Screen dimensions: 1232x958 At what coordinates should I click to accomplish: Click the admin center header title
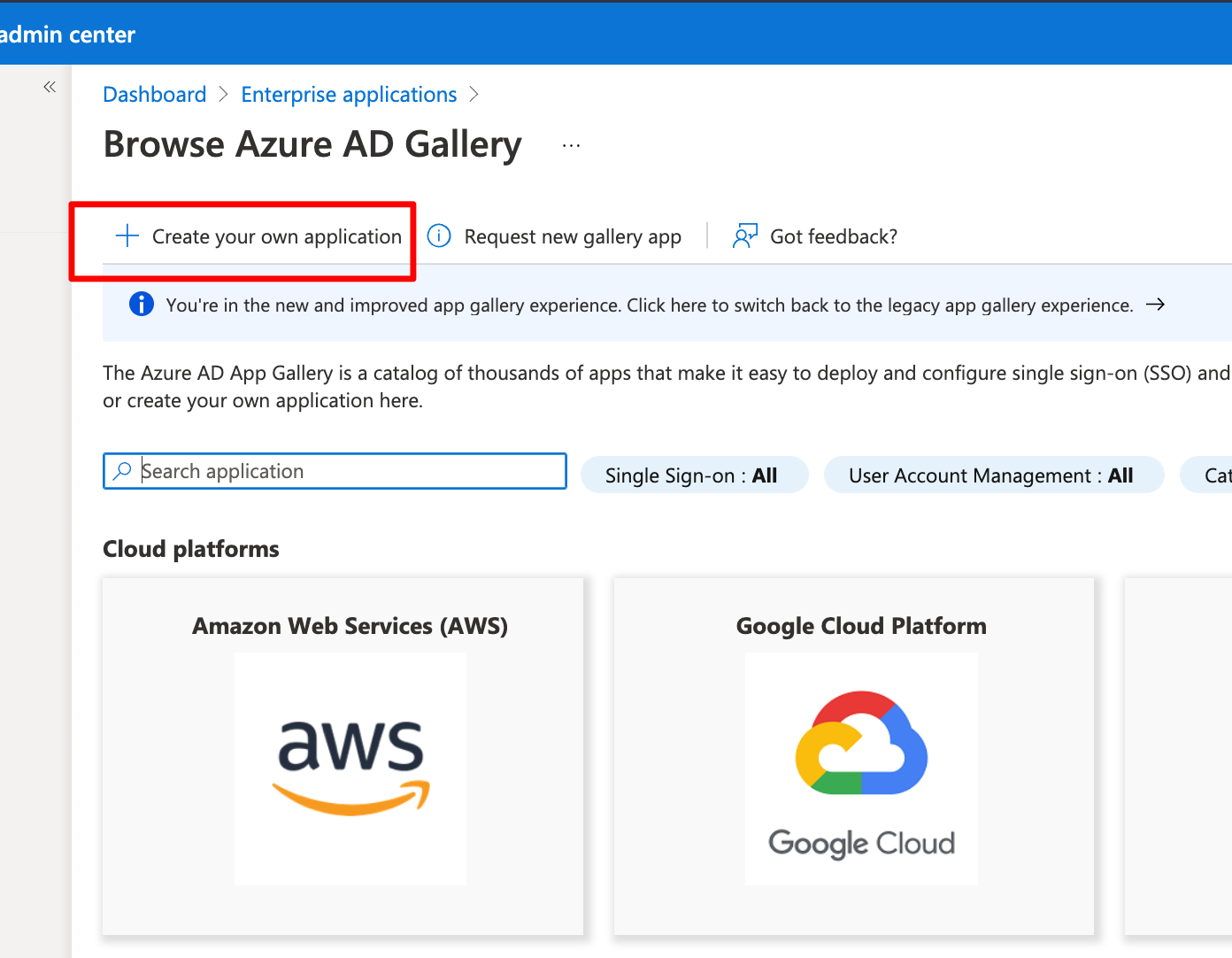pyautogui.click(x=67, y=35)
